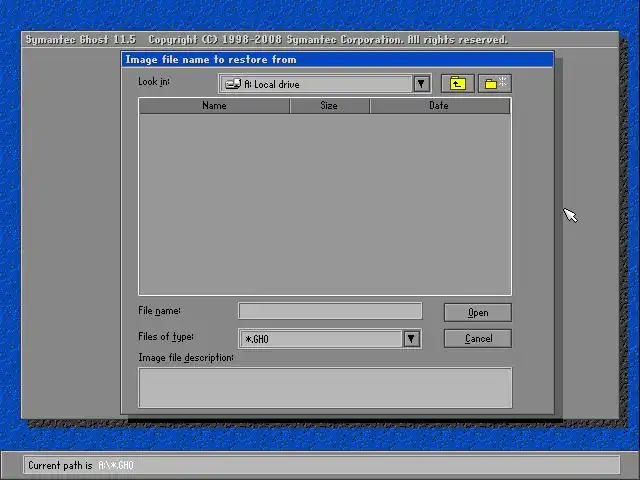Click the Image file description label
Image resolution: width=640 pixels, height=480 pixels.
[186, 358]
